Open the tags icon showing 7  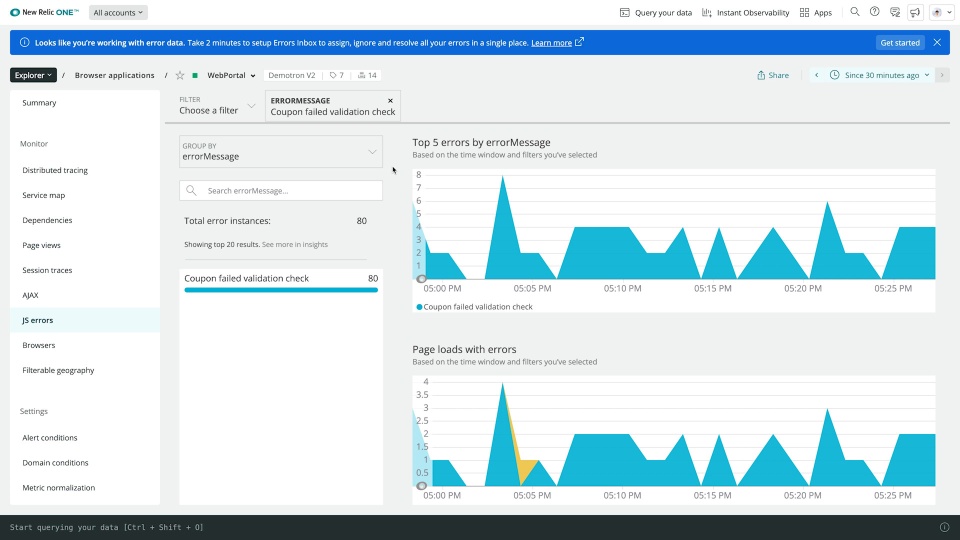pyautogui.click(x=337, y=75)
